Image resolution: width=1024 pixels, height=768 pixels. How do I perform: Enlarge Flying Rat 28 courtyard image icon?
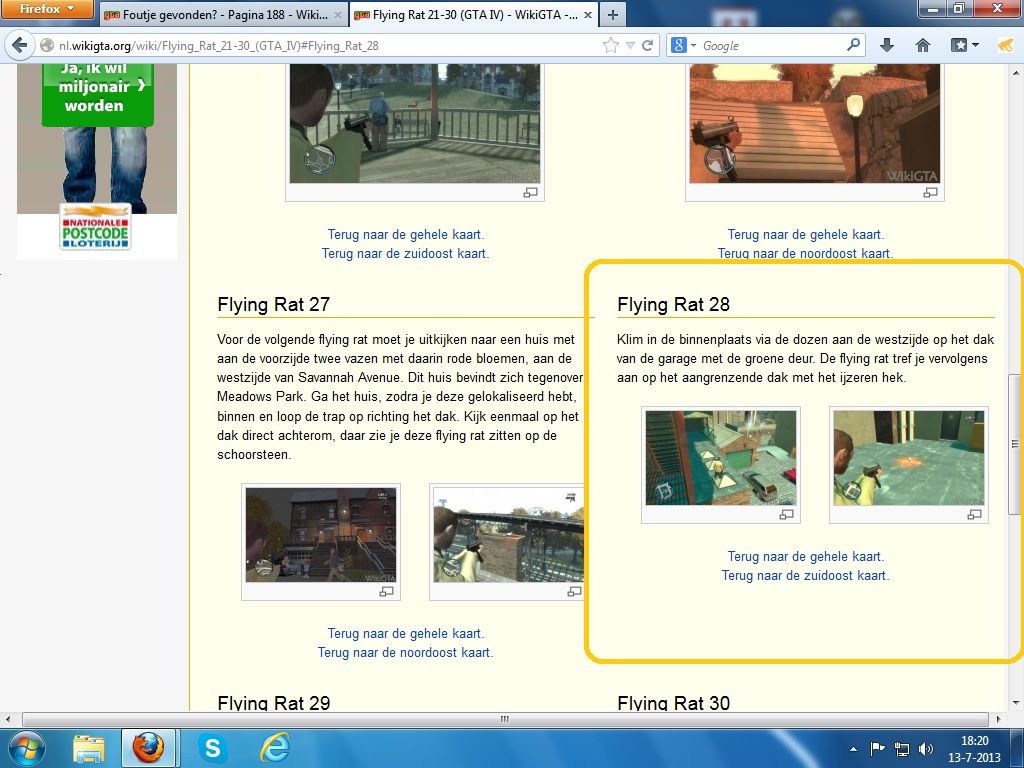tap(786, 515)
